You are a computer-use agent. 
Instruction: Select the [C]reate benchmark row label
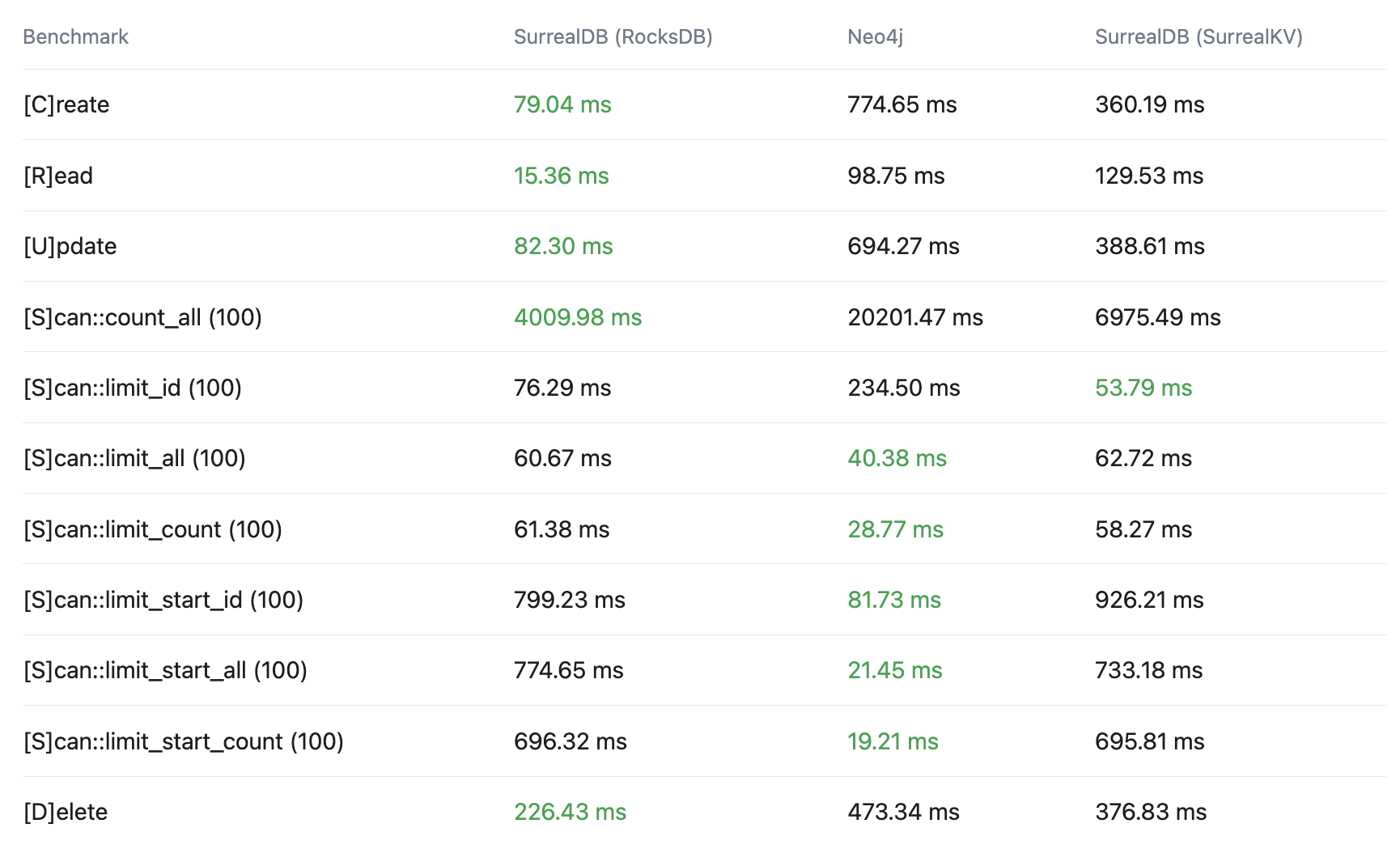[66, 104]
